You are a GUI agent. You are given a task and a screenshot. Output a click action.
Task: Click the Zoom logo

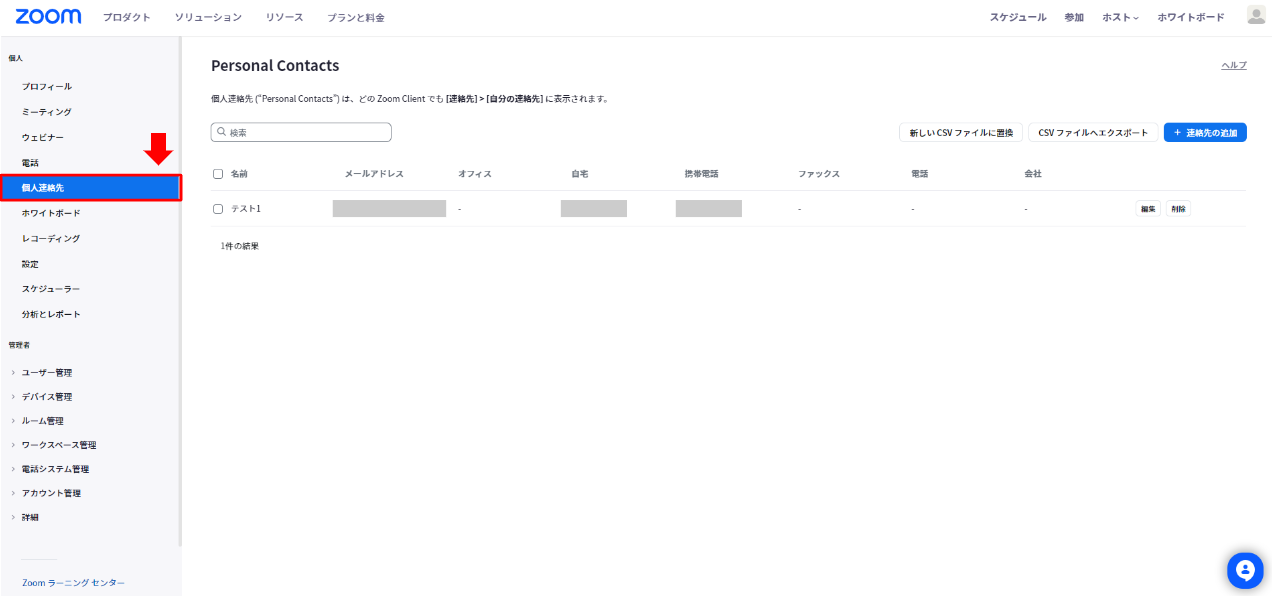click(49, 17)
